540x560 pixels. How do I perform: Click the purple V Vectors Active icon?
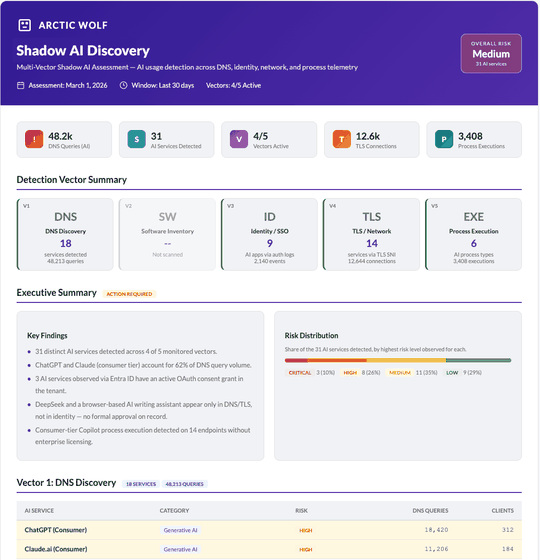[x=239, y=139]
